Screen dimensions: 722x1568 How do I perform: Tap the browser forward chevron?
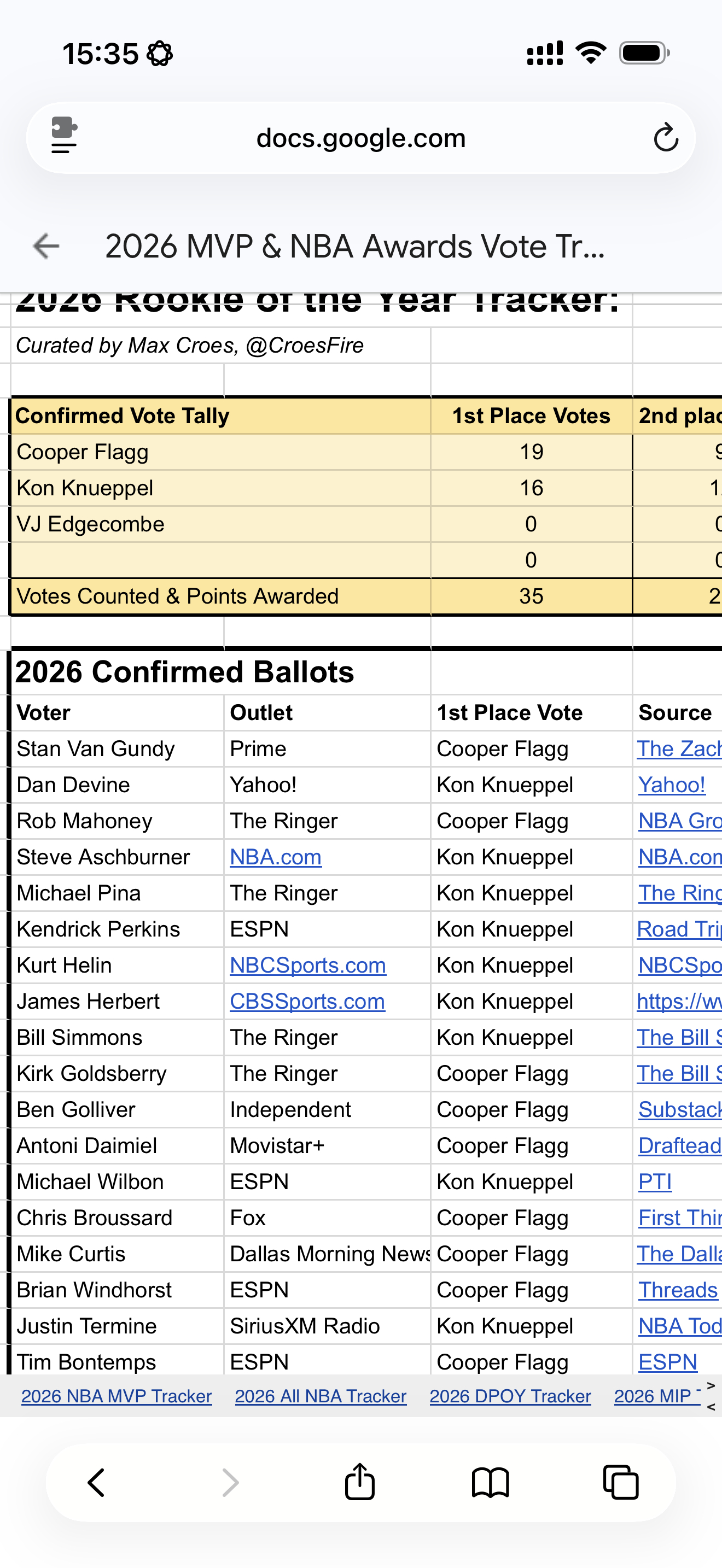(x=230, y=1482)
